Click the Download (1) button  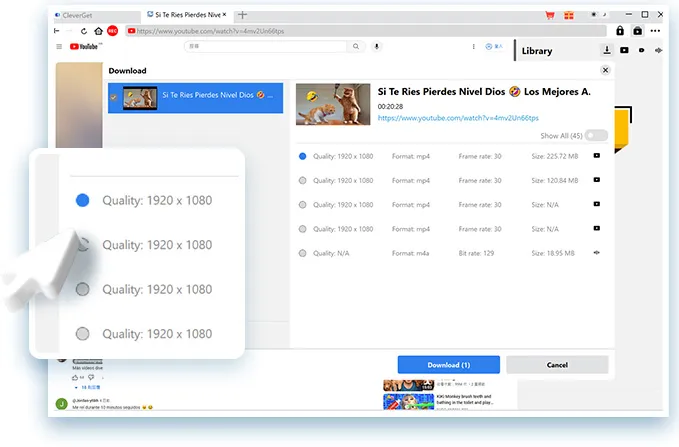[449, 365]
